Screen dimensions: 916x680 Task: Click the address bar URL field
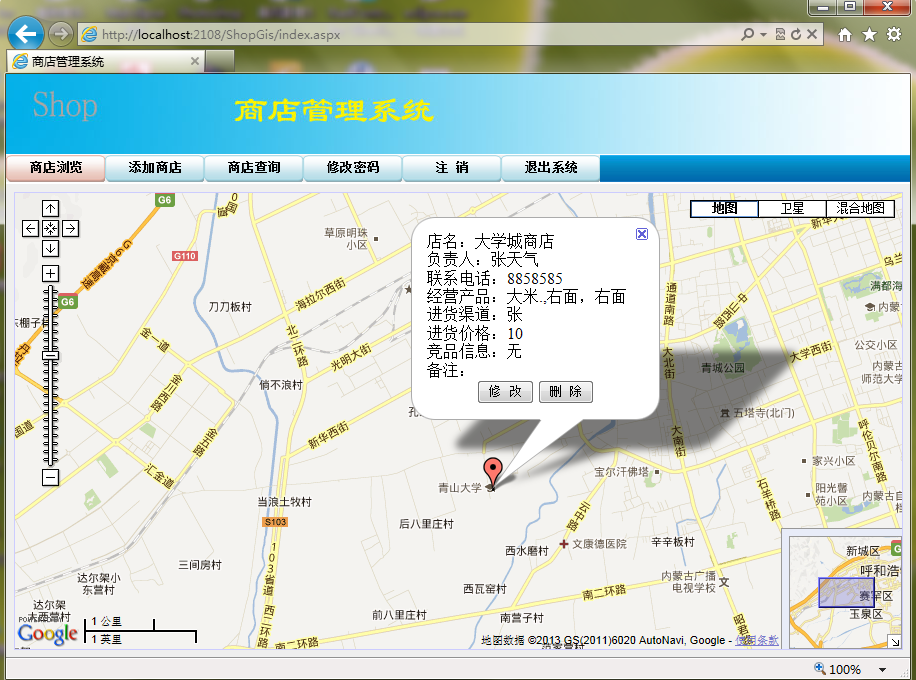(409, 34)
